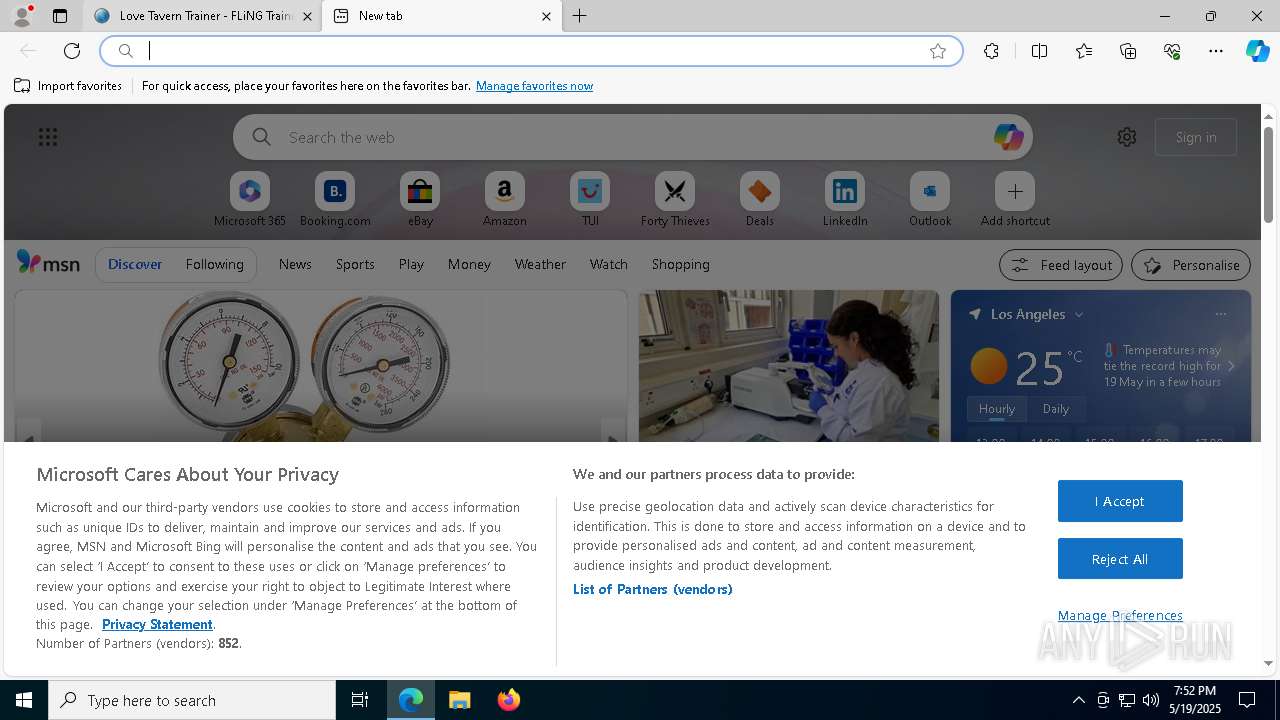The image size is (1280, 720).
Task: Open File Explorer from taskbar
Action: pos(459,700)
